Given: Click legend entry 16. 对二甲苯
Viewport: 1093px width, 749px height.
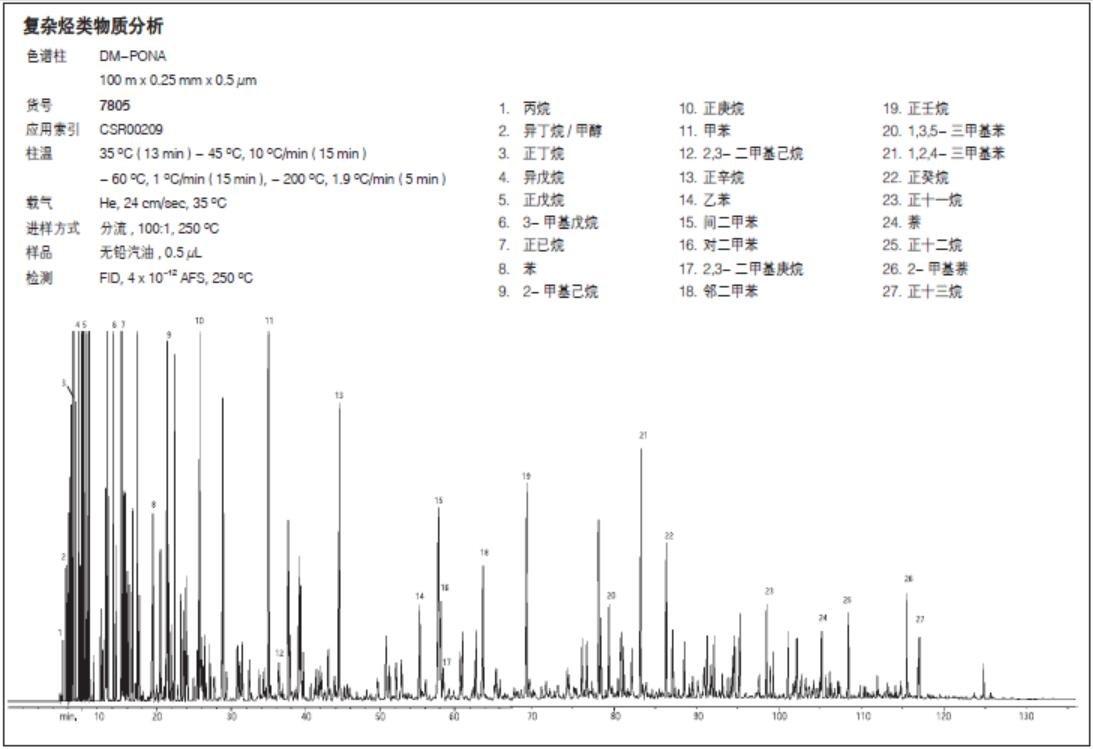Looking at the screenshot, I should pos(719,245).
